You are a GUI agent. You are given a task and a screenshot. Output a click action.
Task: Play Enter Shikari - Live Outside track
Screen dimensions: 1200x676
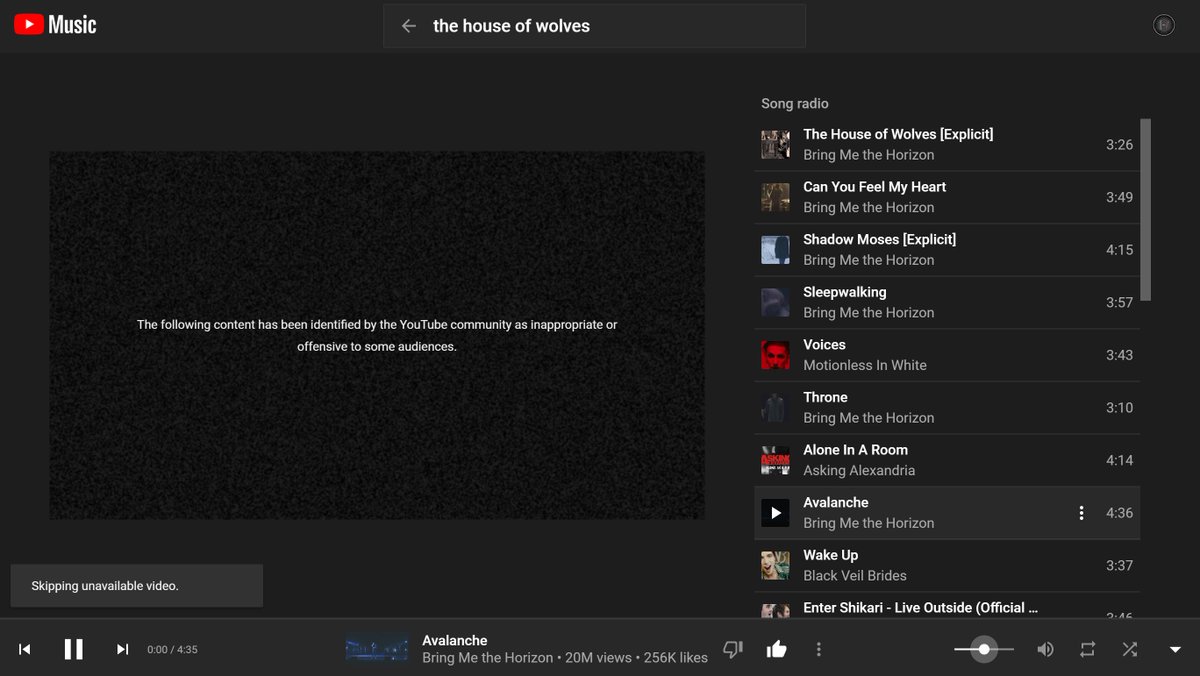(947, 608)
